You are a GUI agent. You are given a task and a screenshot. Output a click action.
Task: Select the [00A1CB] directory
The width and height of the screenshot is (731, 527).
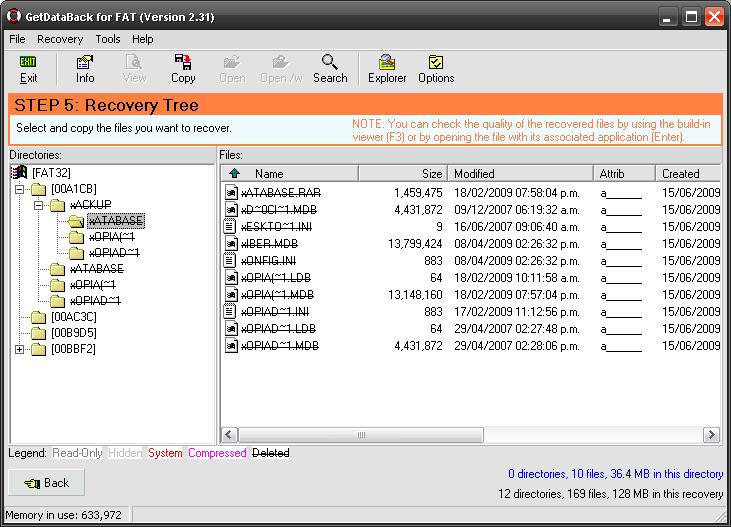pos(74,189)
